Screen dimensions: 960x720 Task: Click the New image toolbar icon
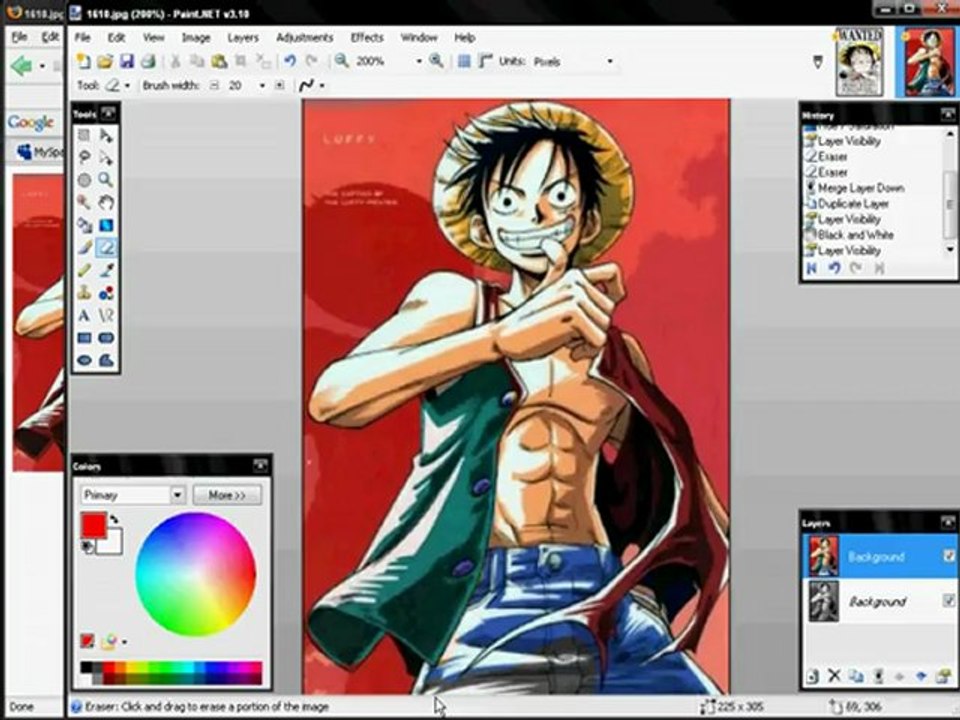83,61
